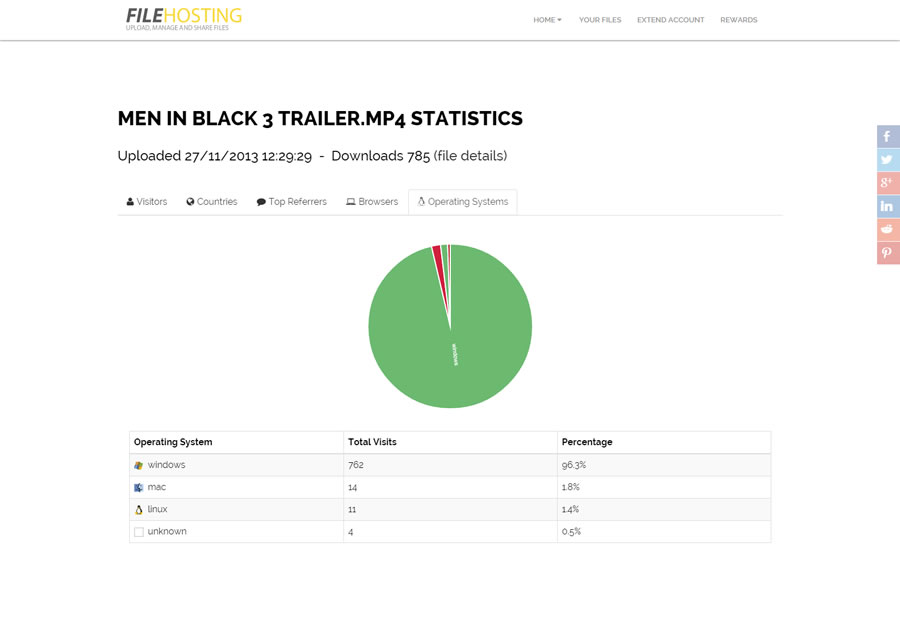Click the Operating System column header
This screenshot has width=900, height=625.
173,442
